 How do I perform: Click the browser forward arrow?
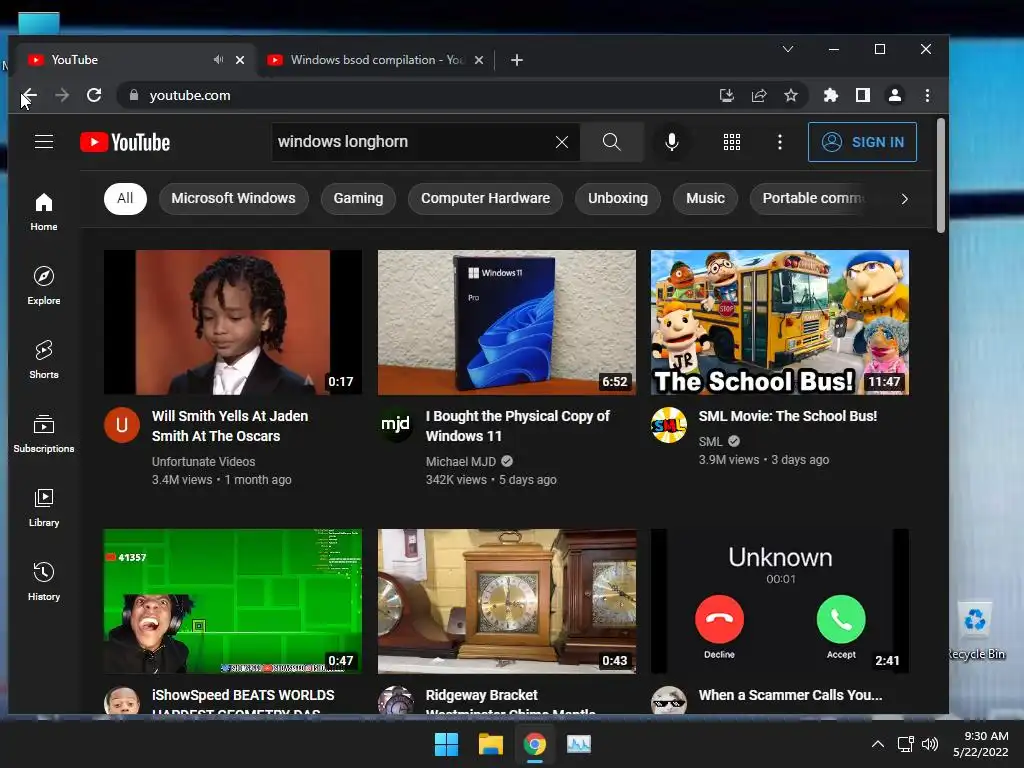pos(62,95)
